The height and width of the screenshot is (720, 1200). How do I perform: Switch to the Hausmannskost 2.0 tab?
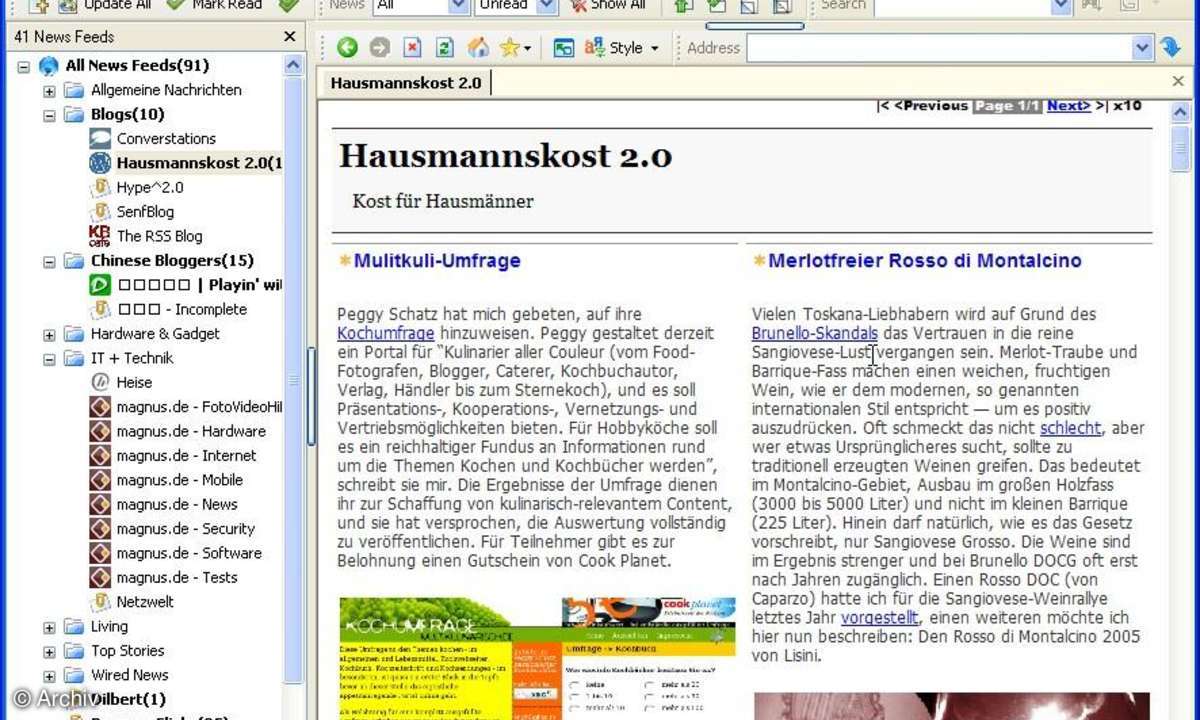pyautogui.click(x=406, y=82)
